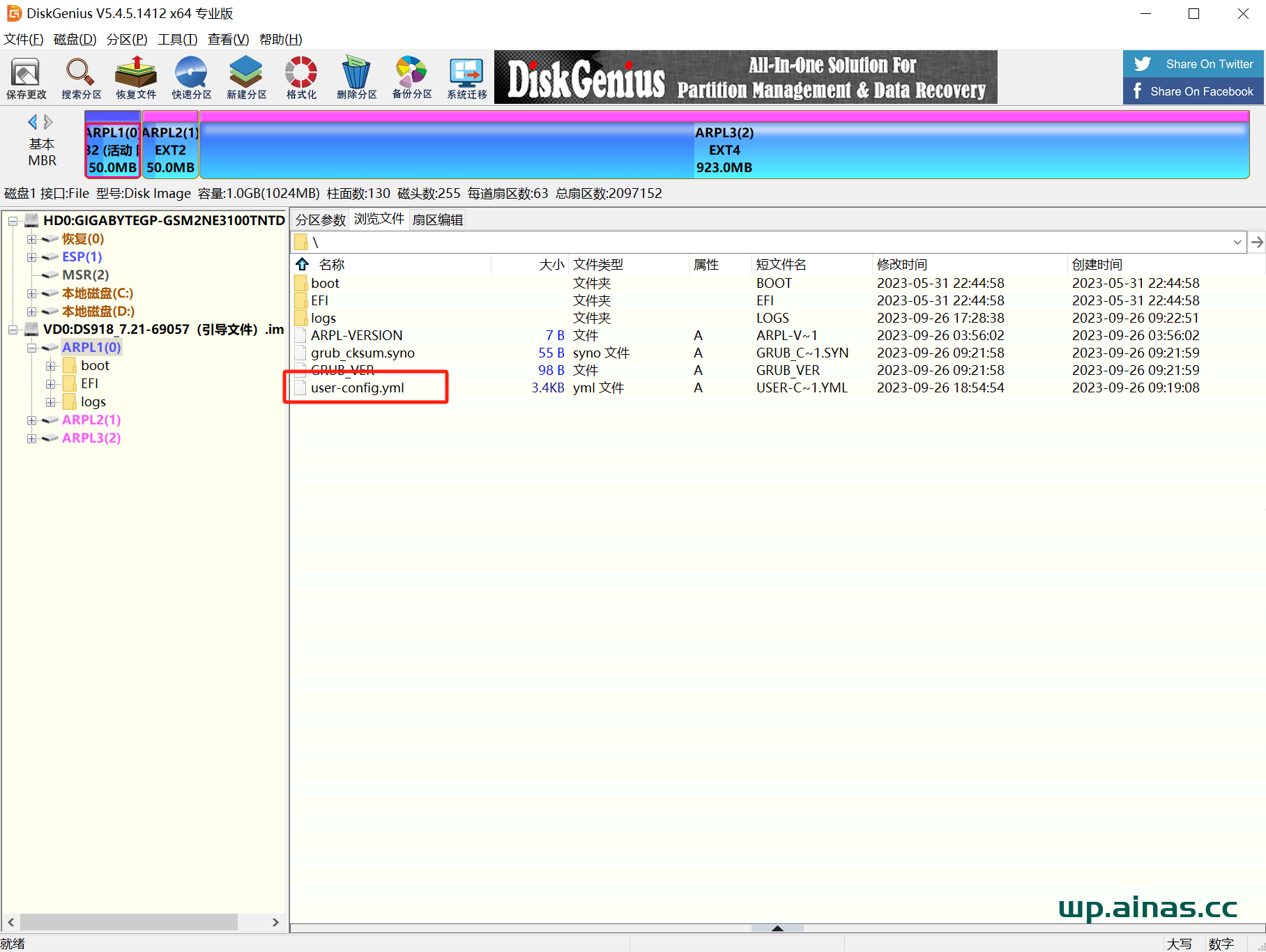Select the EFI folder icon in file list
Viewport: 1266px width, 952px height.
[300, 300]
